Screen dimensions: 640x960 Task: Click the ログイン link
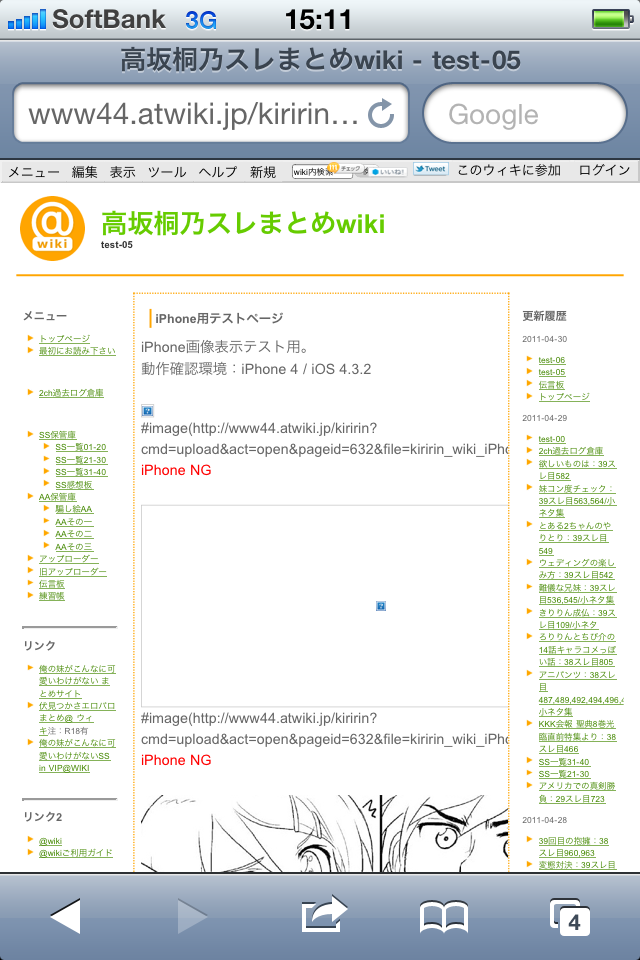(604, 170)
